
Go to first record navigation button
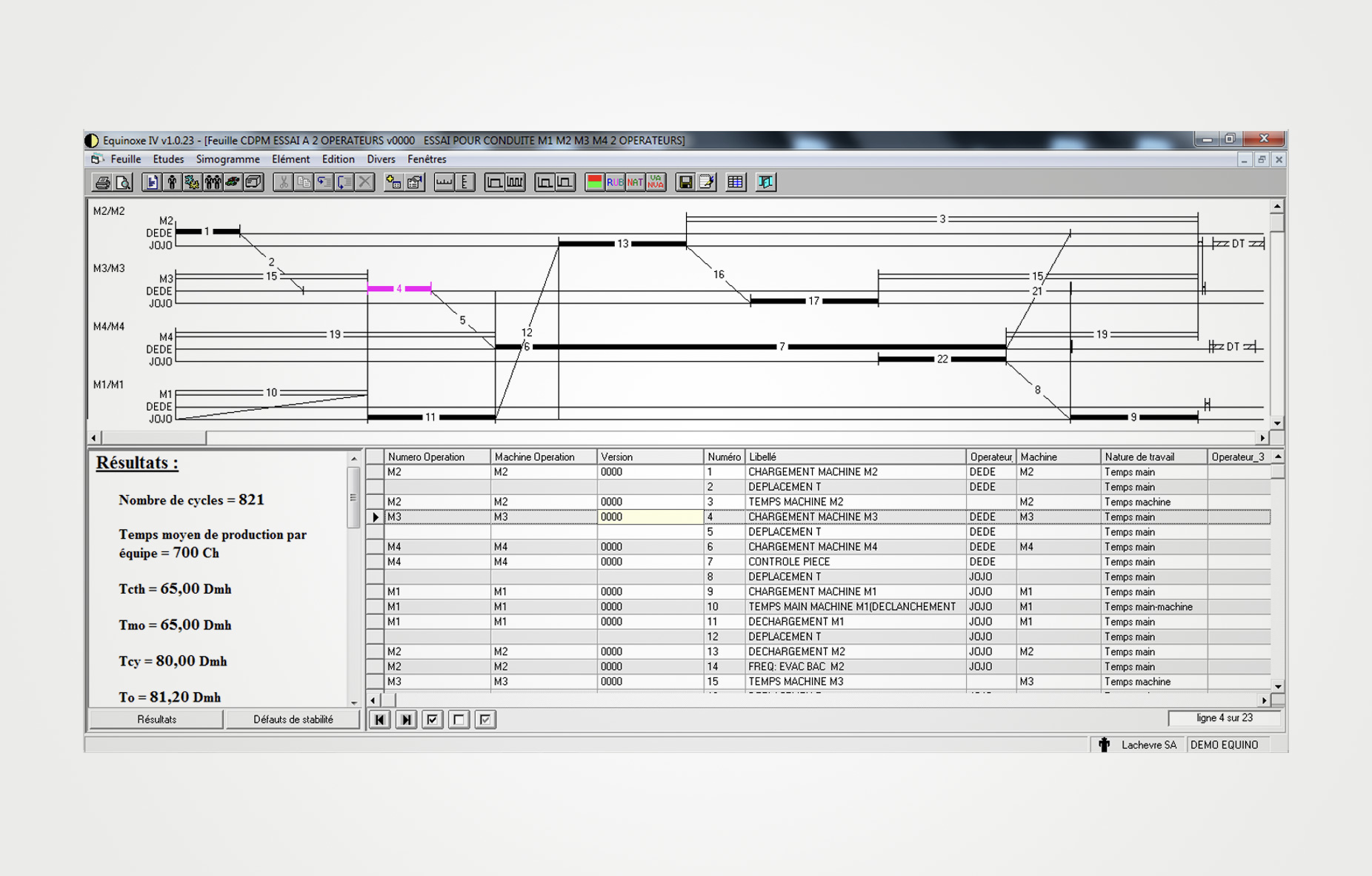click(379, 720)
